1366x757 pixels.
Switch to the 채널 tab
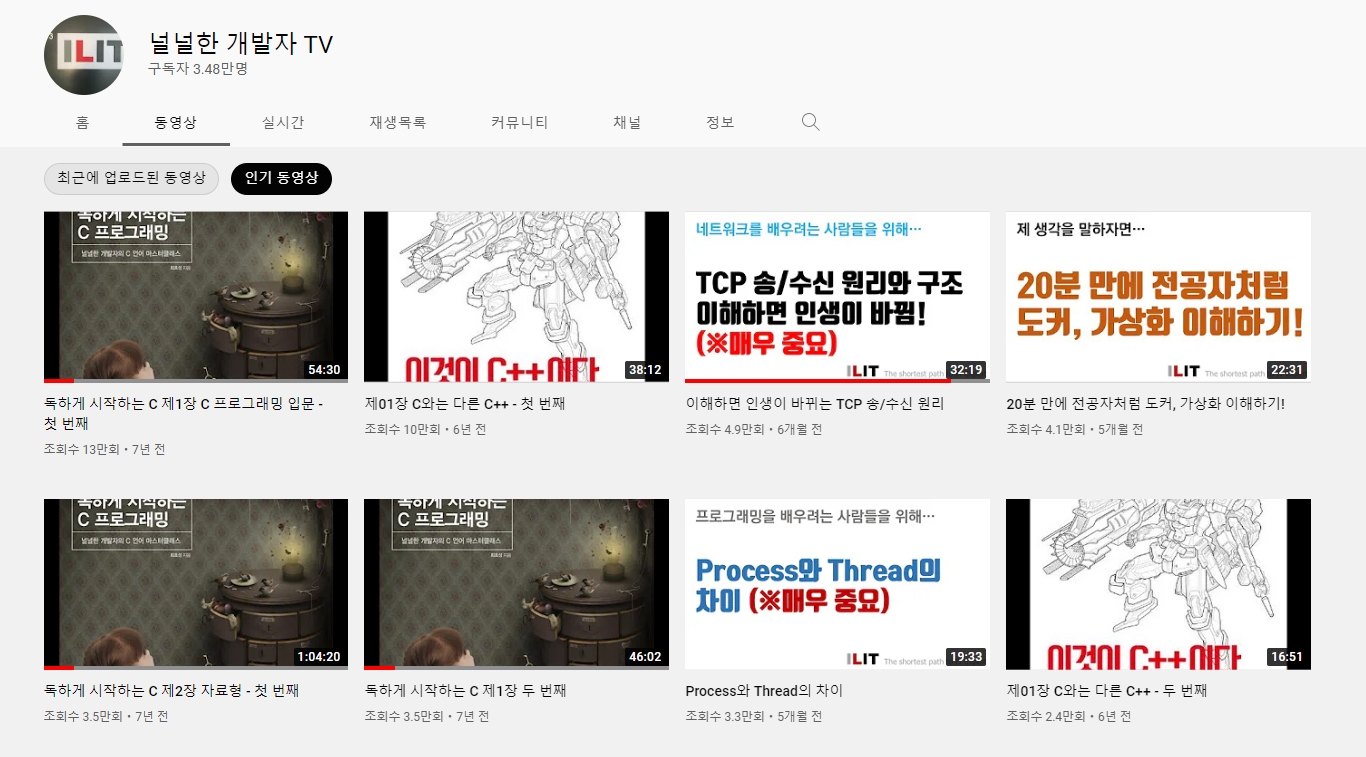pyautogui.click(x=627, y=122)
